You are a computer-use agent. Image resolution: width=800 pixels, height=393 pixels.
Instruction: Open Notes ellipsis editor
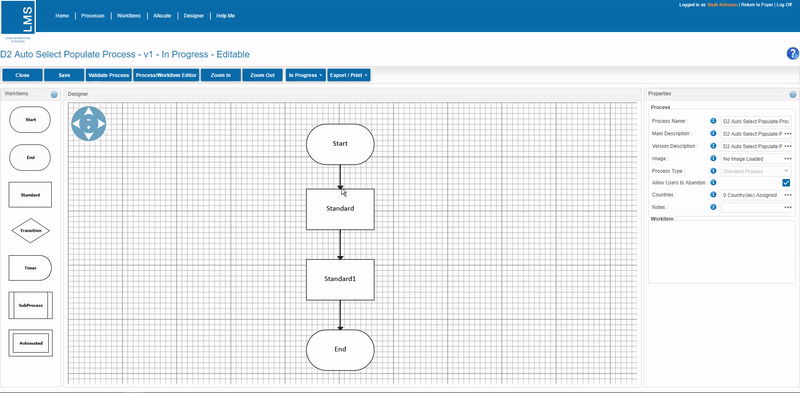click(788, 207)
